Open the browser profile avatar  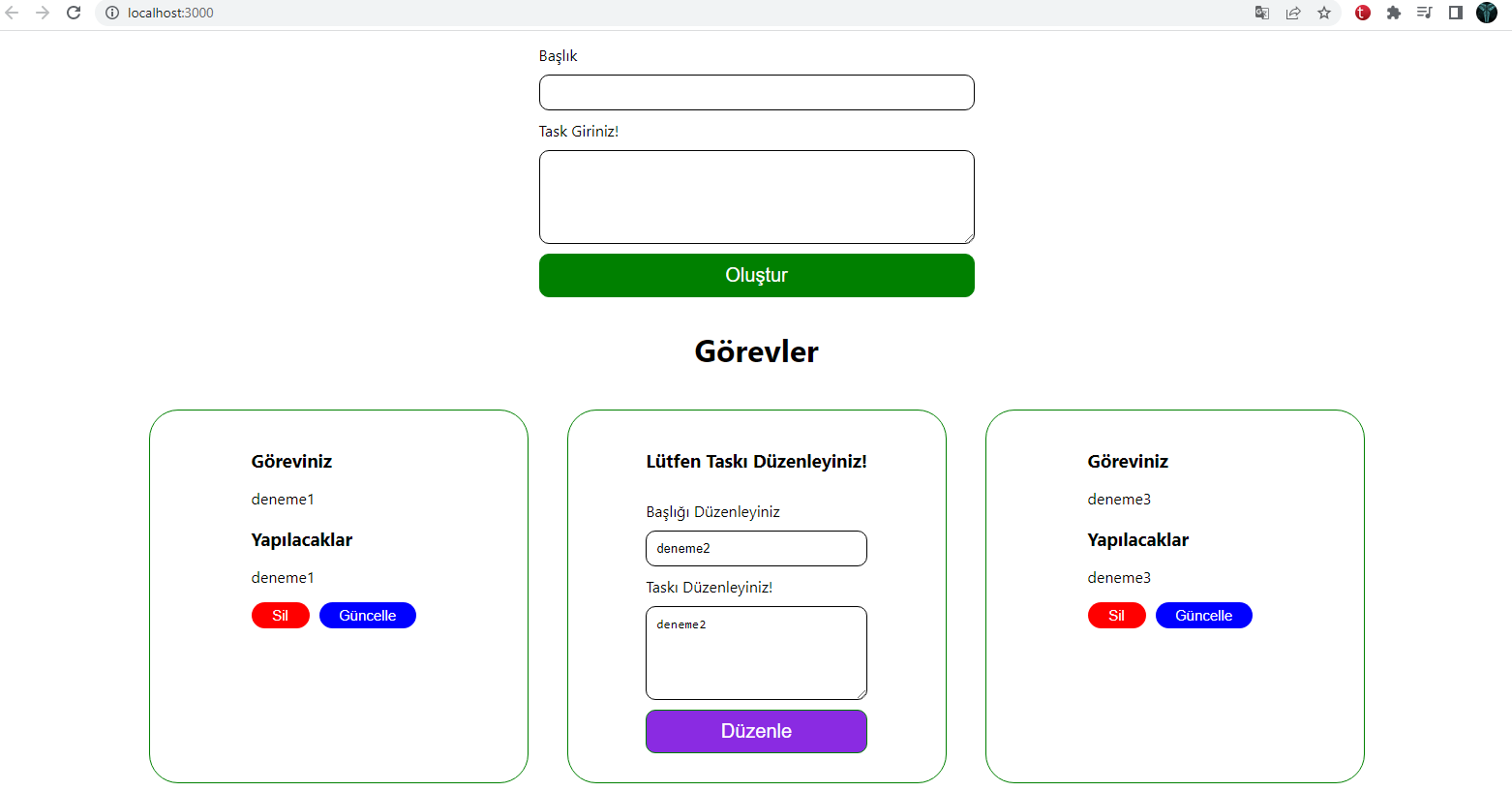(1486, 13)
